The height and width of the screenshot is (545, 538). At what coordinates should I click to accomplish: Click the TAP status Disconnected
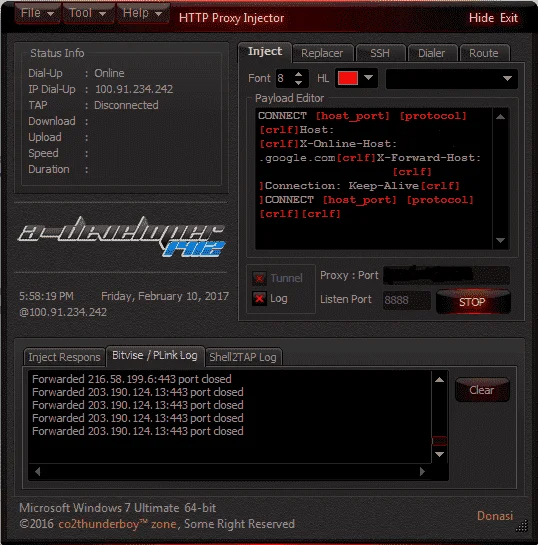(126, 105)
